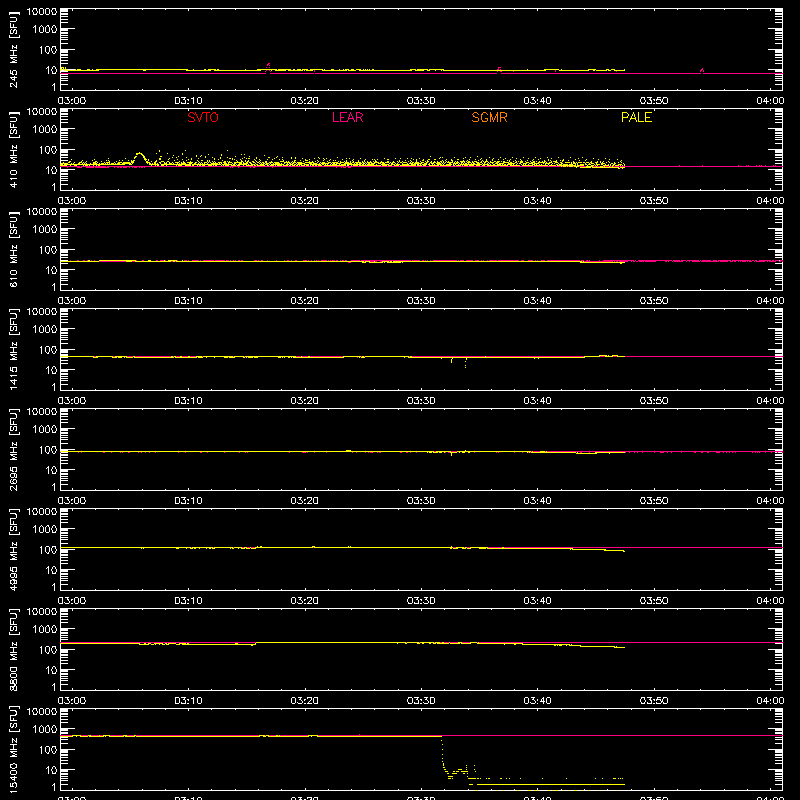
Task: Click the red SVTO station label
Action: click(203, 117)
